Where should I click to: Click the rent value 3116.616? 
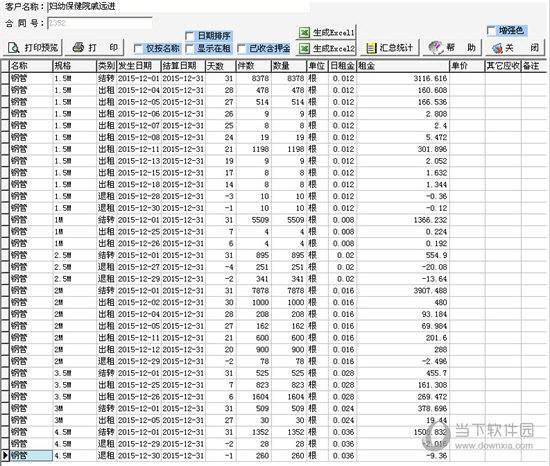point(430,79)
